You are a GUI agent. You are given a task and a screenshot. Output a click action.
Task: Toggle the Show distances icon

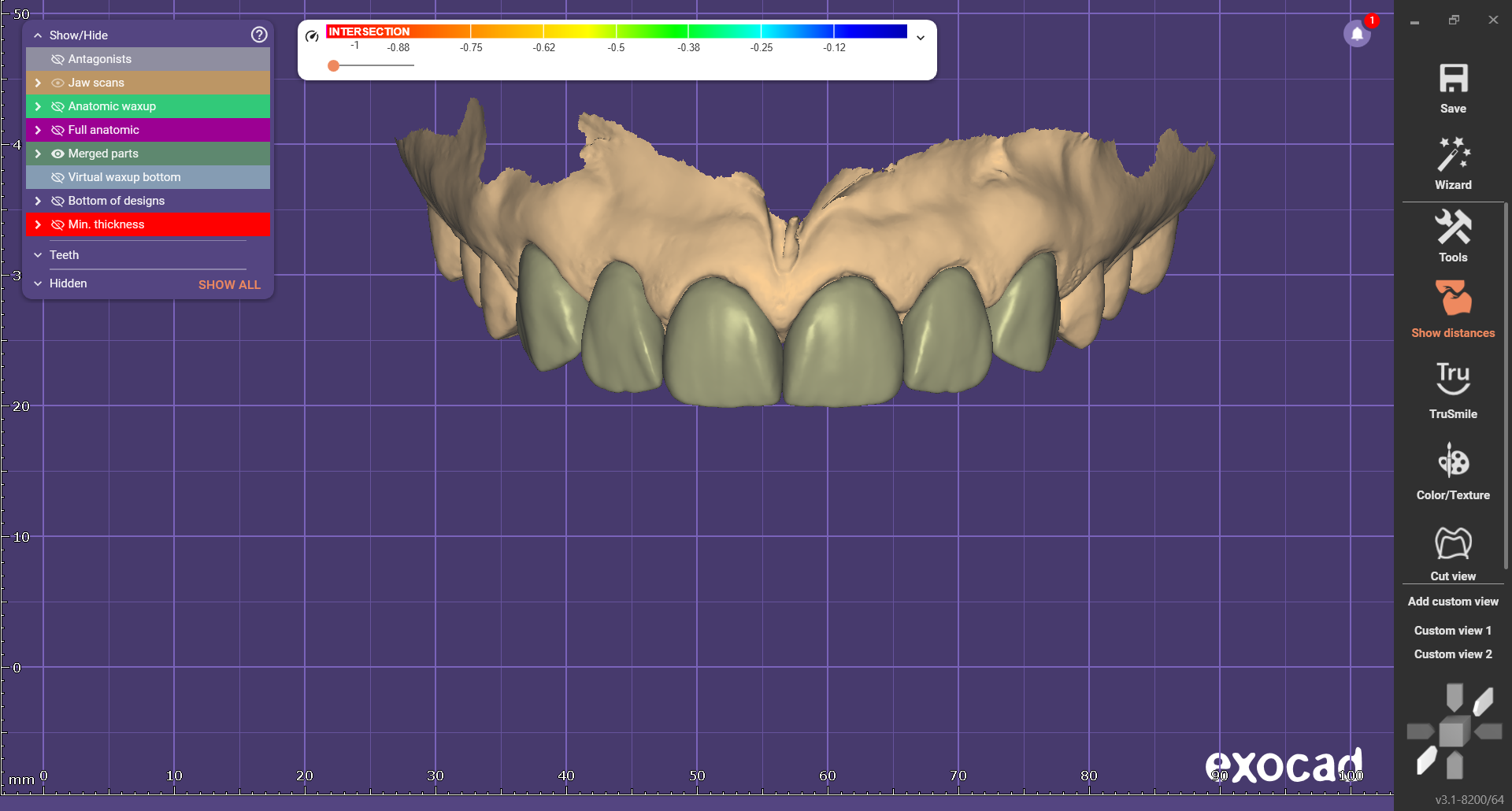click(1453, 298)
